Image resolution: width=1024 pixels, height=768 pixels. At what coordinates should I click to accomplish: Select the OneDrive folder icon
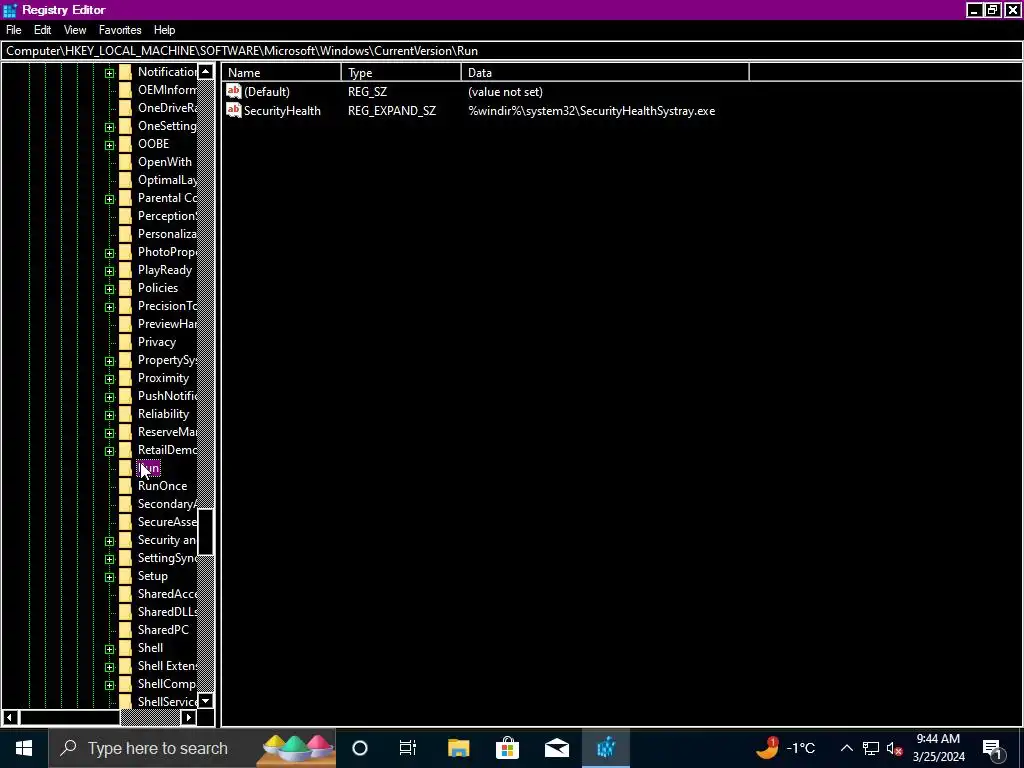(125, 108)
